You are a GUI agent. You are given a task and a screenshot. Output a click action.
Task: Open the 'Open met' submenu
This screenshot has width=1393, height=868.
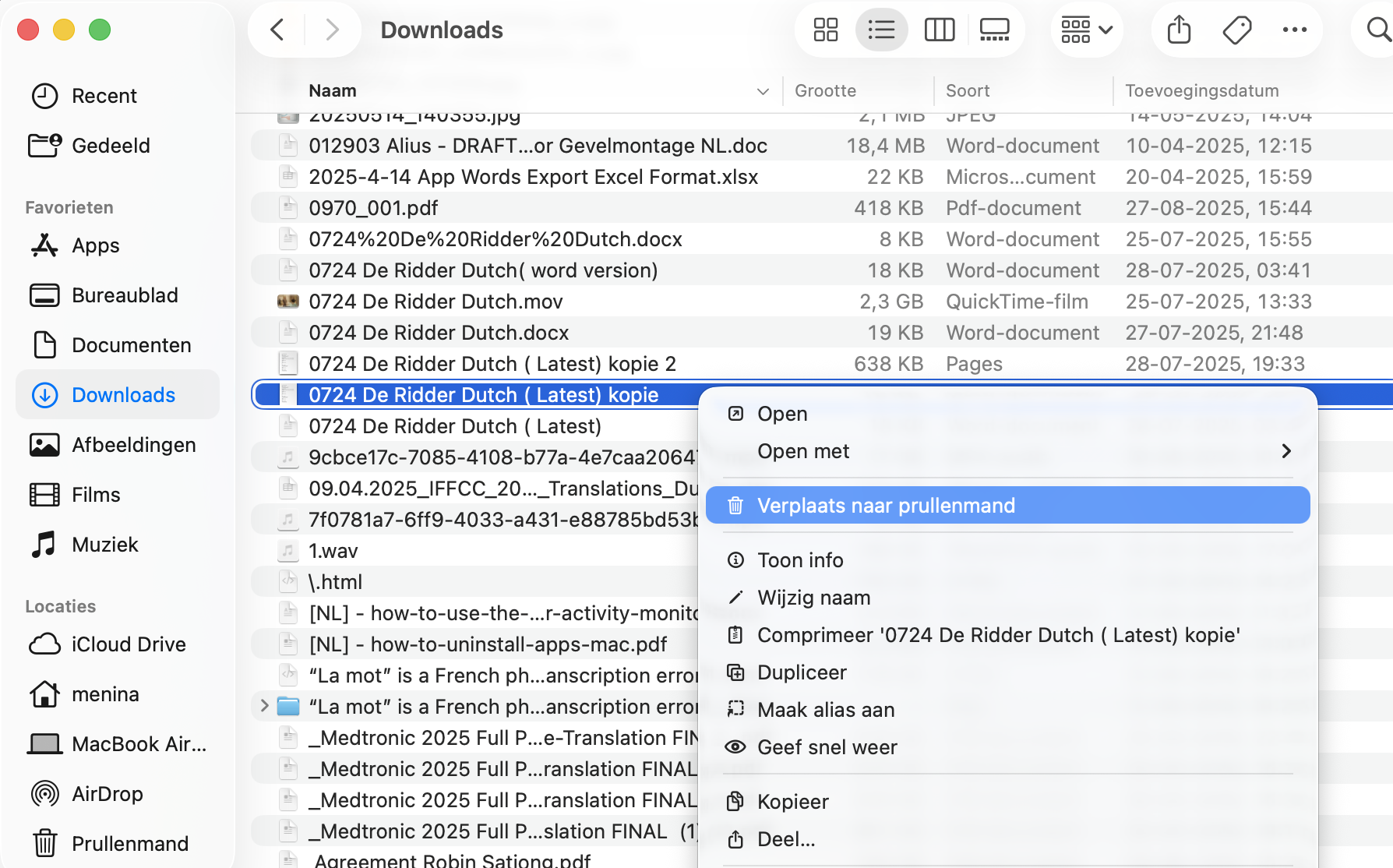803,450
